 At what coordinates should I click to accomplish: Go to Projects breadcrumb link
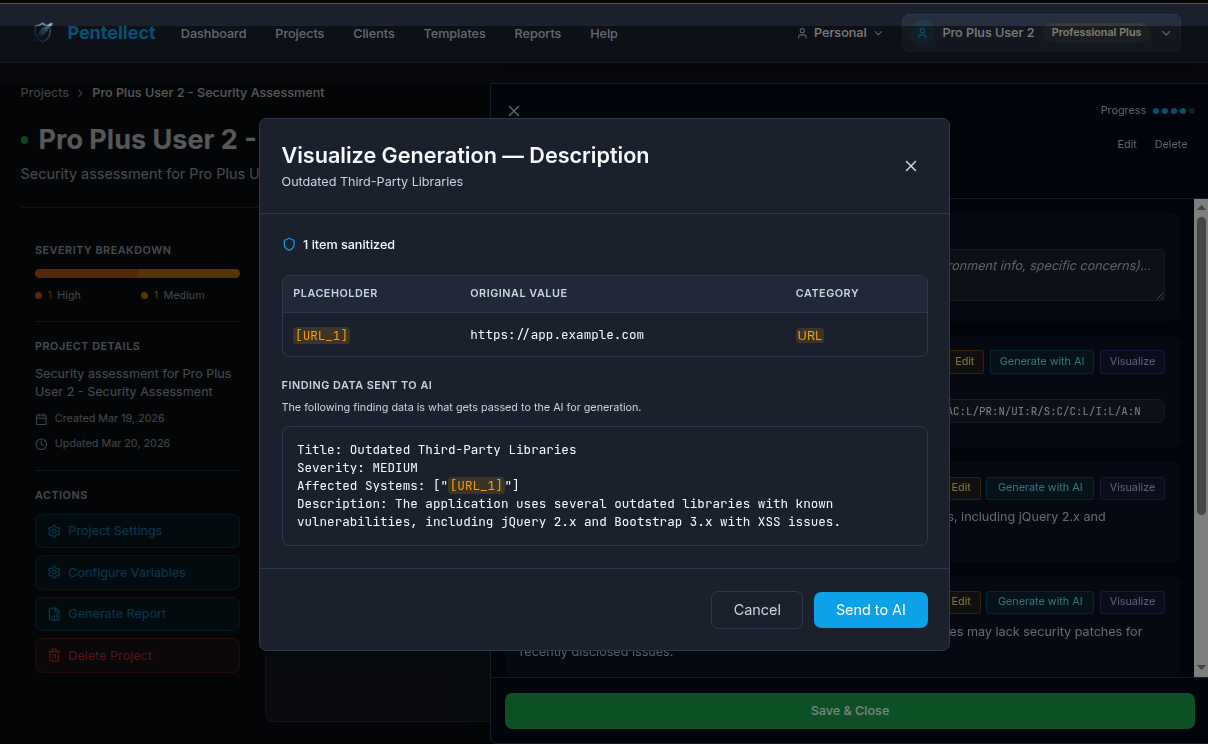tap(45, 92)
